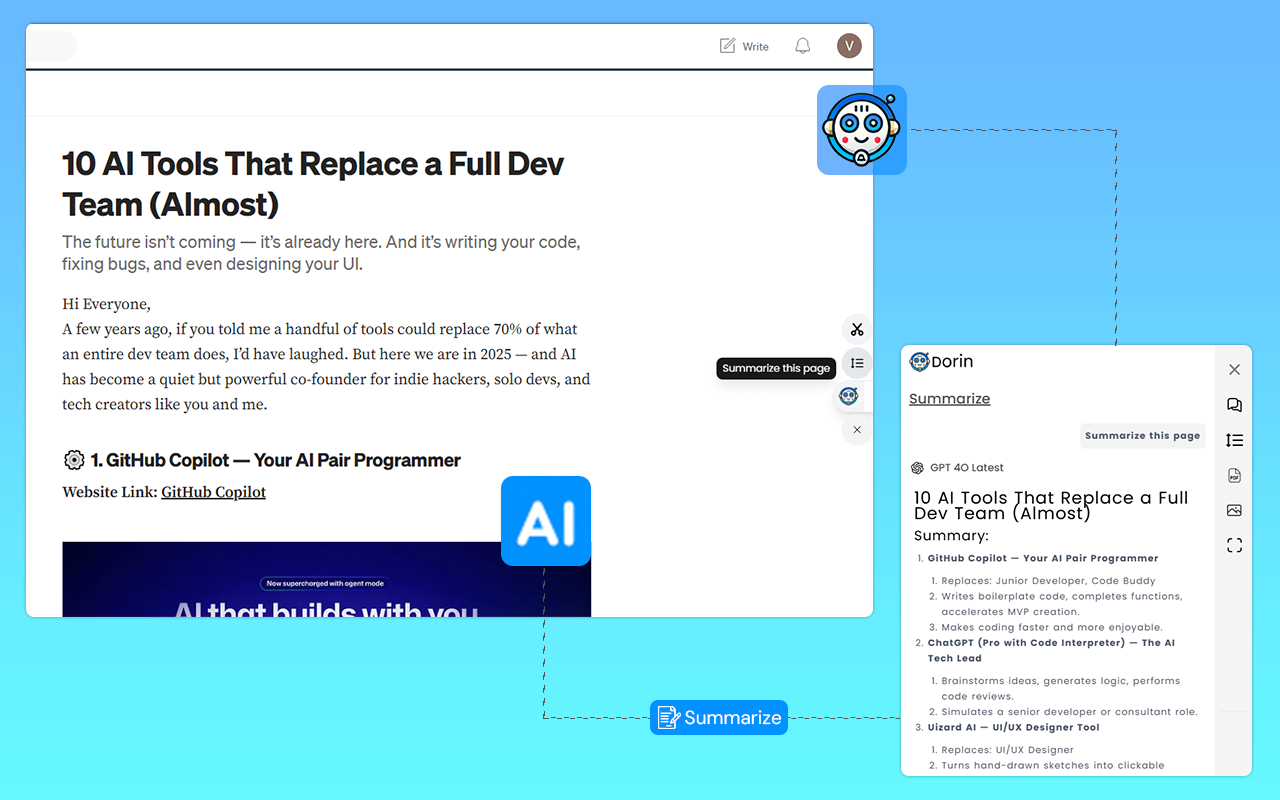Close the Dorin panel
Viewport: 1280px width, 800px height.
point(1234,370)
